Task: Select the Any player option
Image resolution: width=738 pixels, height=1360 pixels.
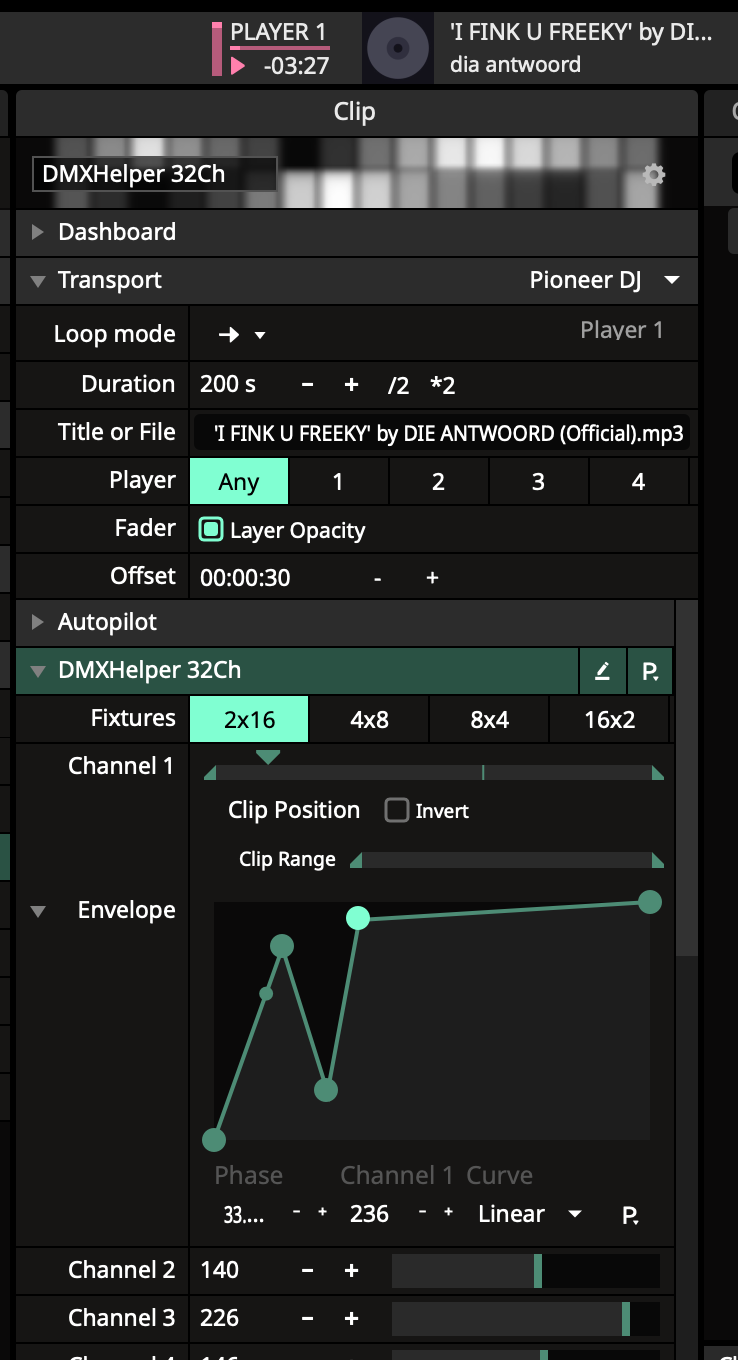Action: (x=239, y=482)
